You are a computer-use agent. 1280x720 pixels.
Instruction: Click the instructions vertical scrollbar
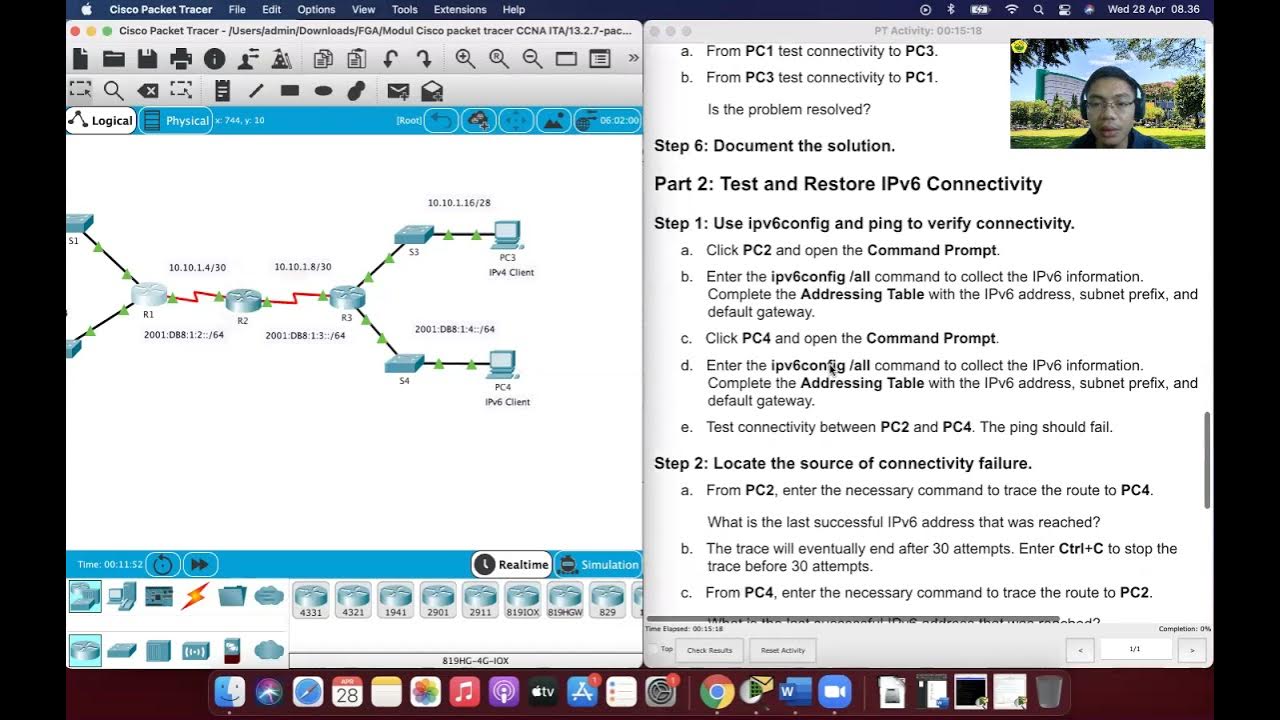tap(1207, 461)
